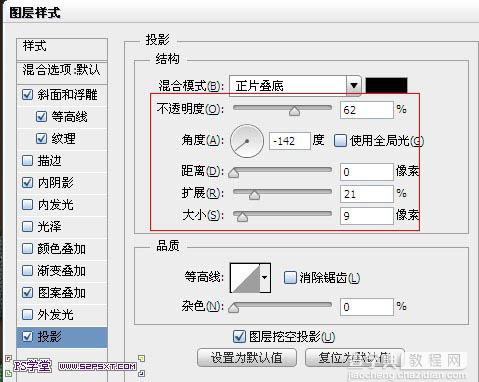
Task: Click the 大小 size slider handle
Action: tap(242, 217)
